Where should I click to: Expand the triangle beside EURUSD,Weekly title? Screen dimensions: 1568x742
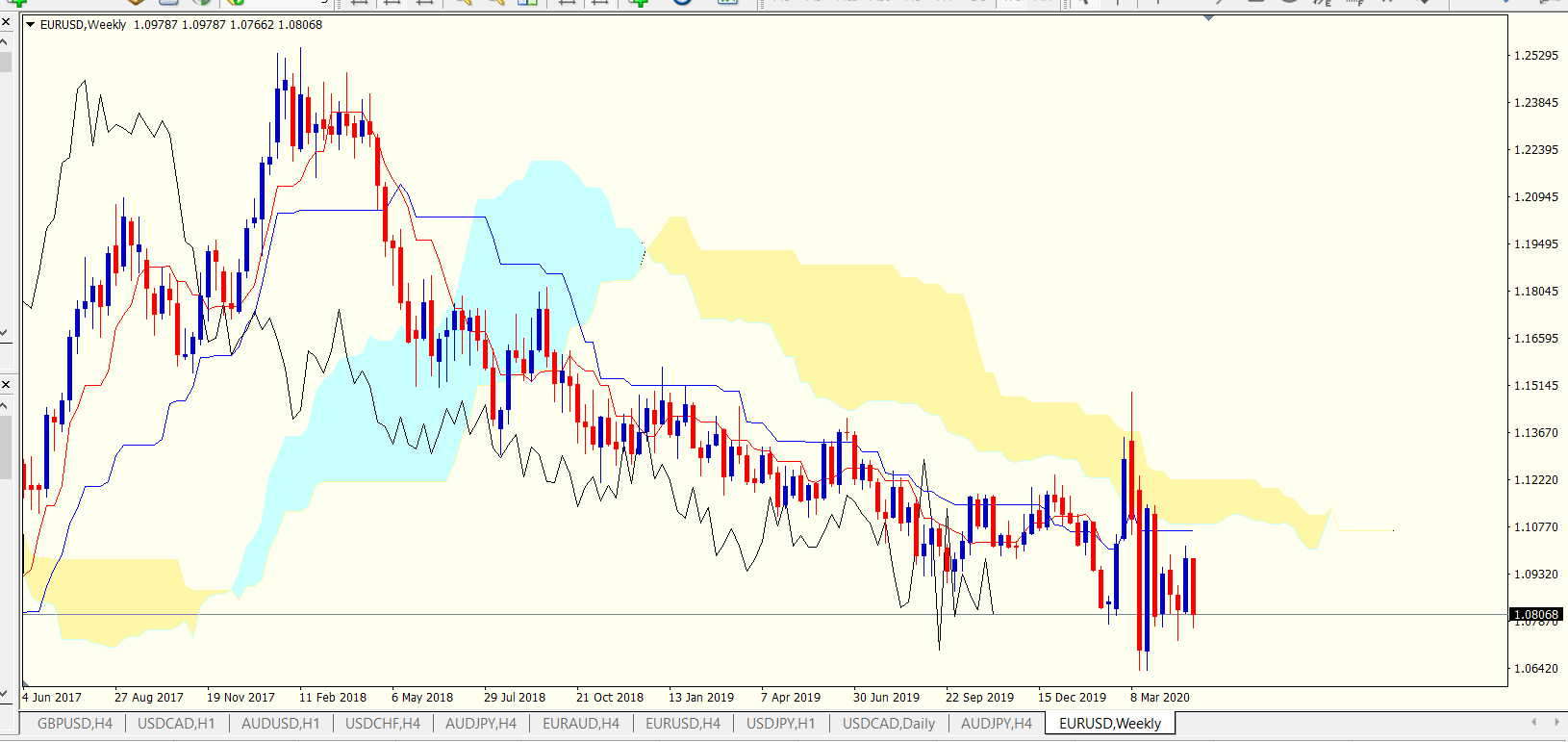30,25
